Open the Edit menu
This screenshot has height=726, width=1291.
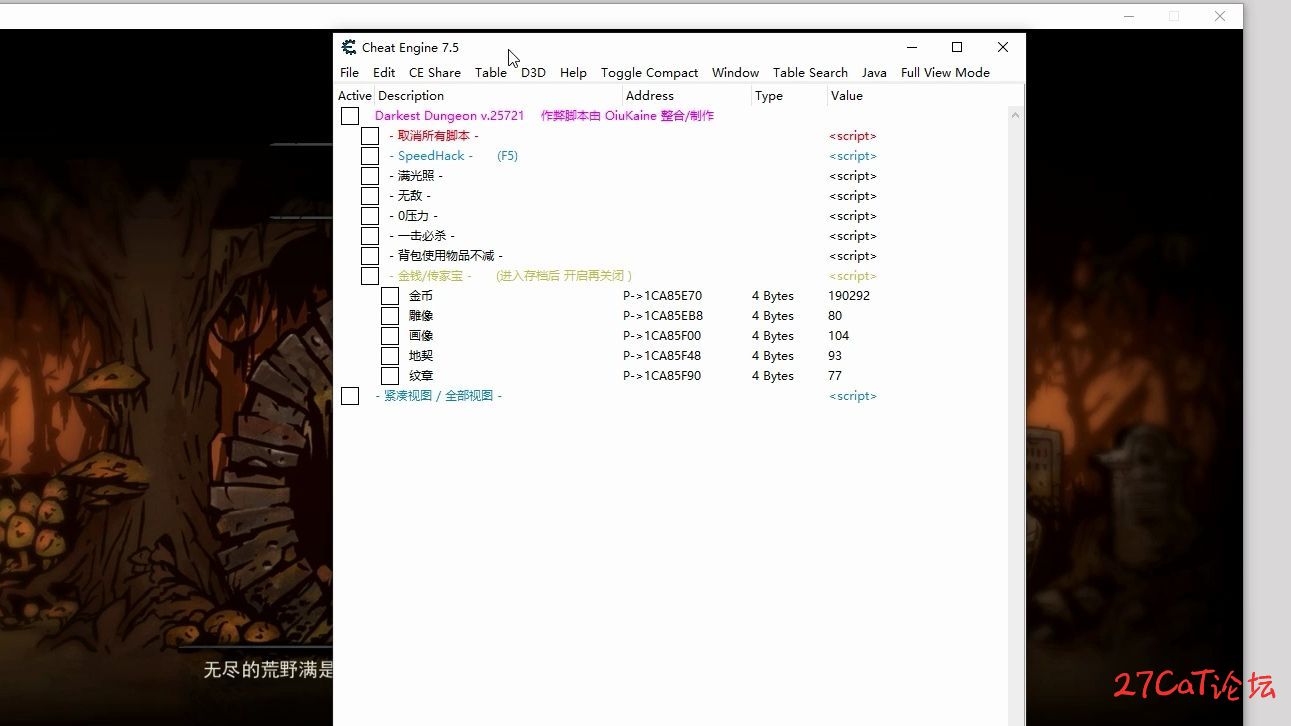tap(384, 72)
